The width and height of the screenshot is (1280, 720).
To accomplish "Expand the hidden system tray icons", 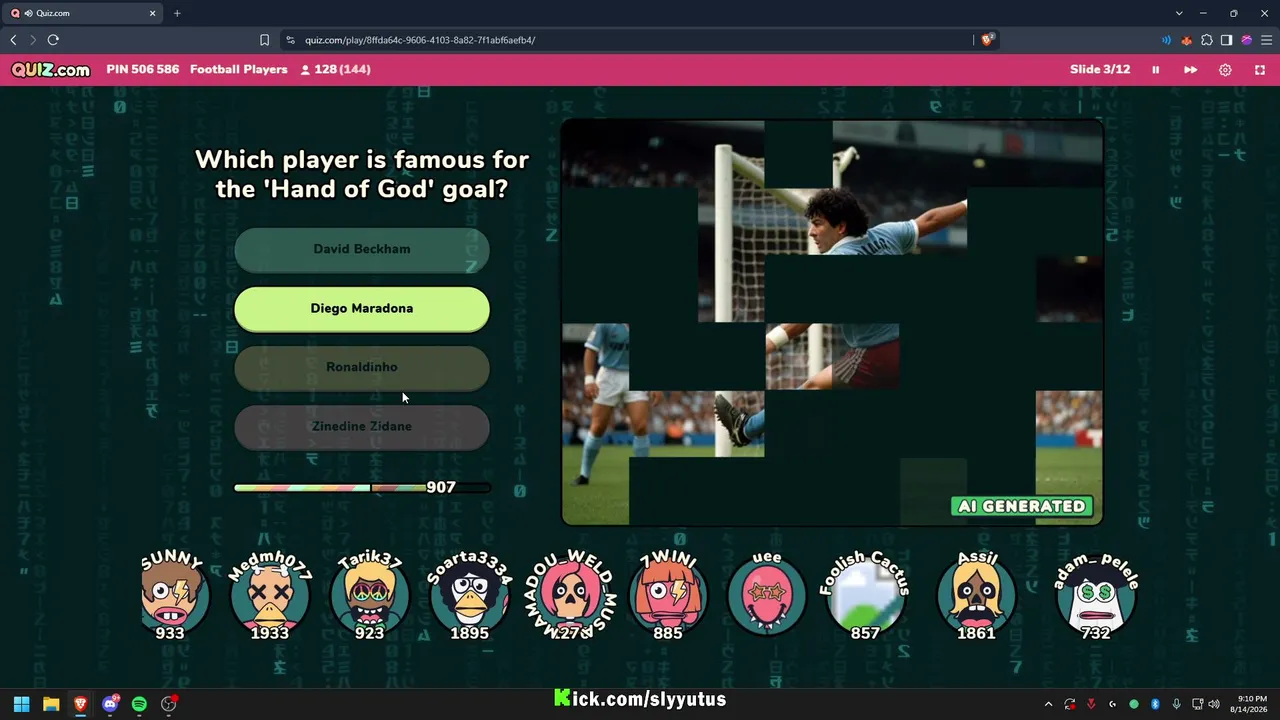I will click(1048, 704).
